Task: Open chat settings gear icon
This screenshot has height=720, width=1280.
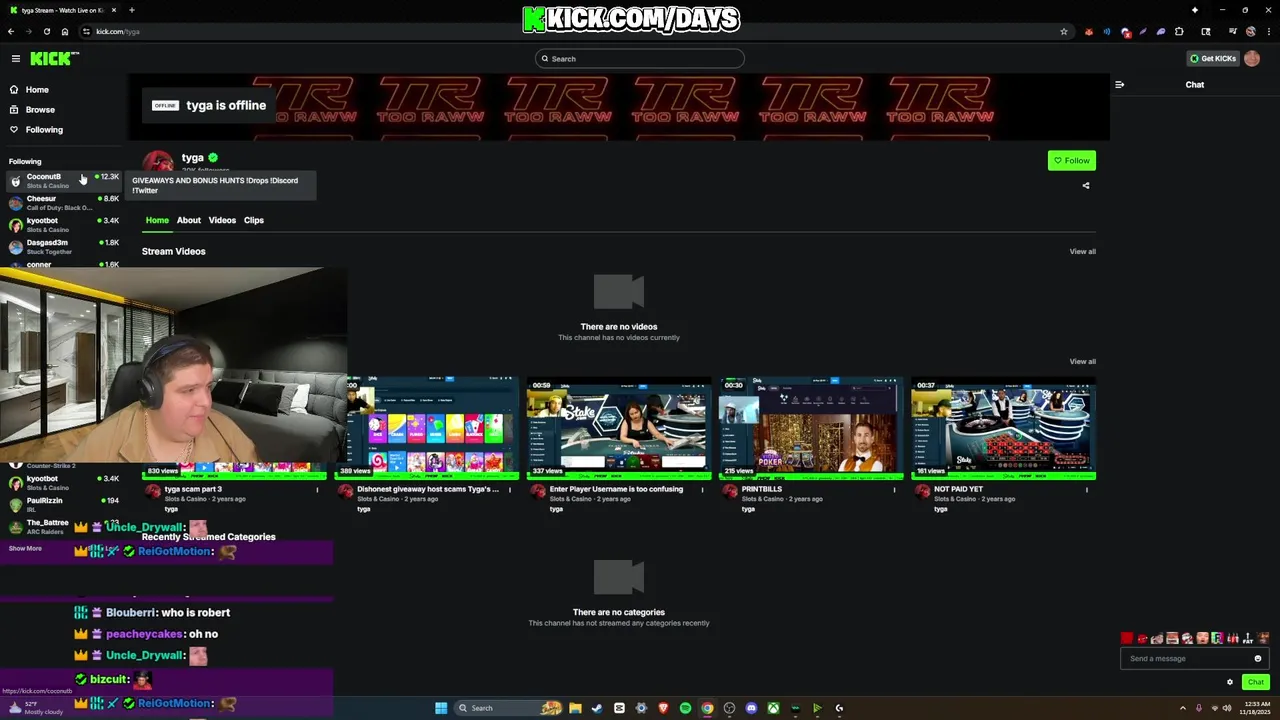Action: (1230, 682)
